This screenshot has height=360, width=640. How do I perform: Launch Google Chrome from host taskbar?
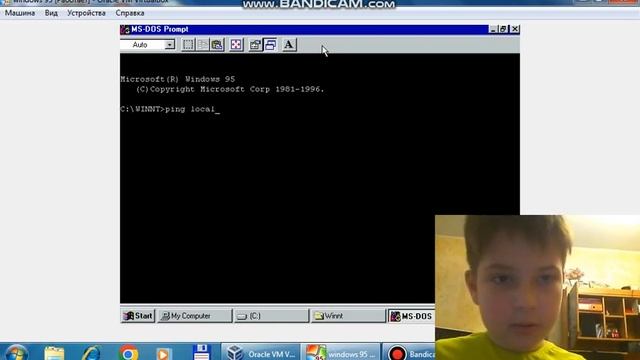coord(129,353)
